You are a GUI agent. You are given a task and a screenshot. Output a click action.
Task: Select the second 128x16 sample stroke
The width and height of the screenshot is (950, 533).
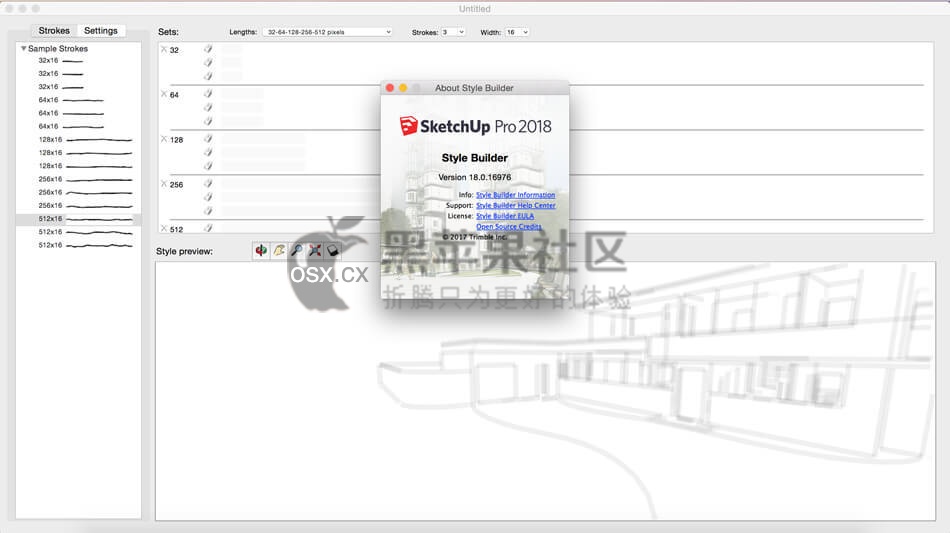pos(78,153)
